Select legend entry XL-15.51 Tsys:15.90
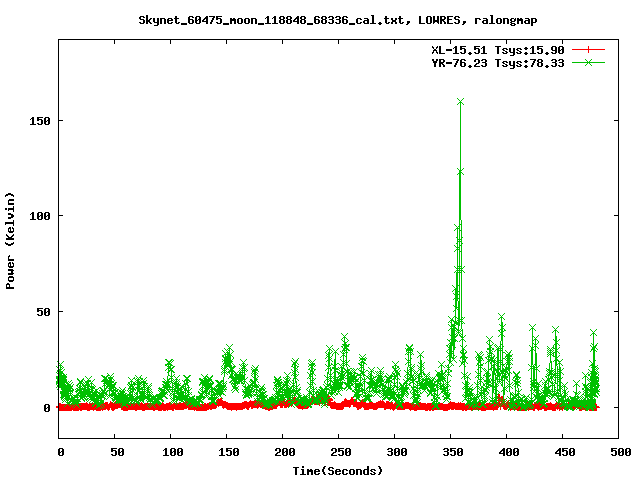The image size is (640, 480). pyautogui.click(x=498, y=50)
